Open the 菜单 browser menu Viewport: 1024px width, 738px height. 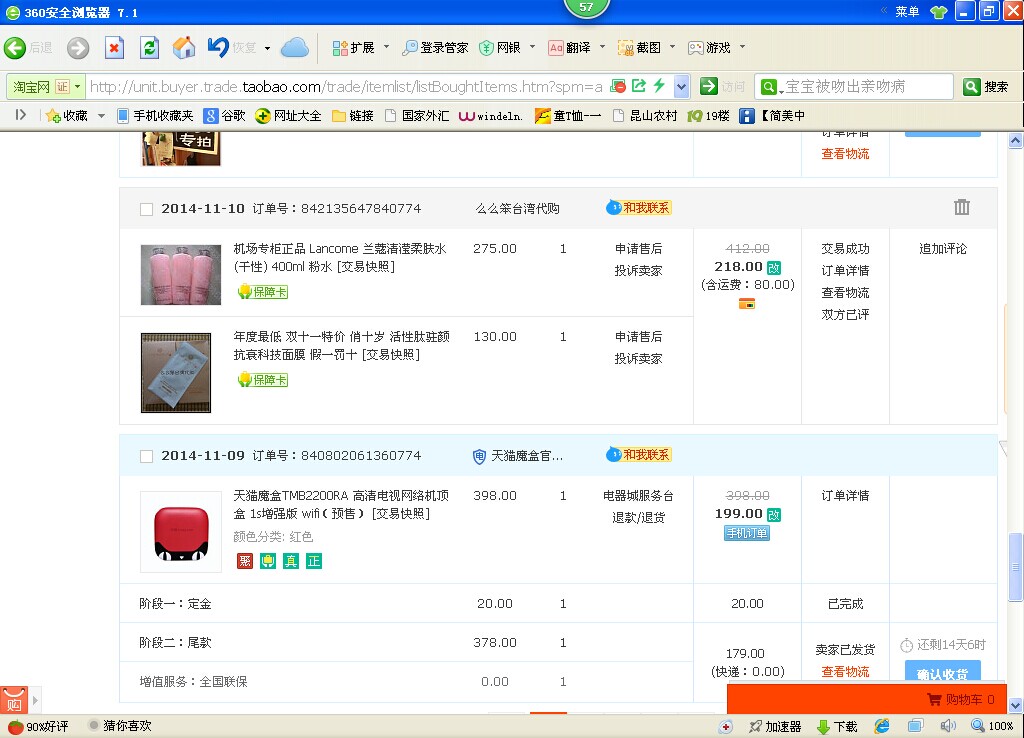coord(906,12)
